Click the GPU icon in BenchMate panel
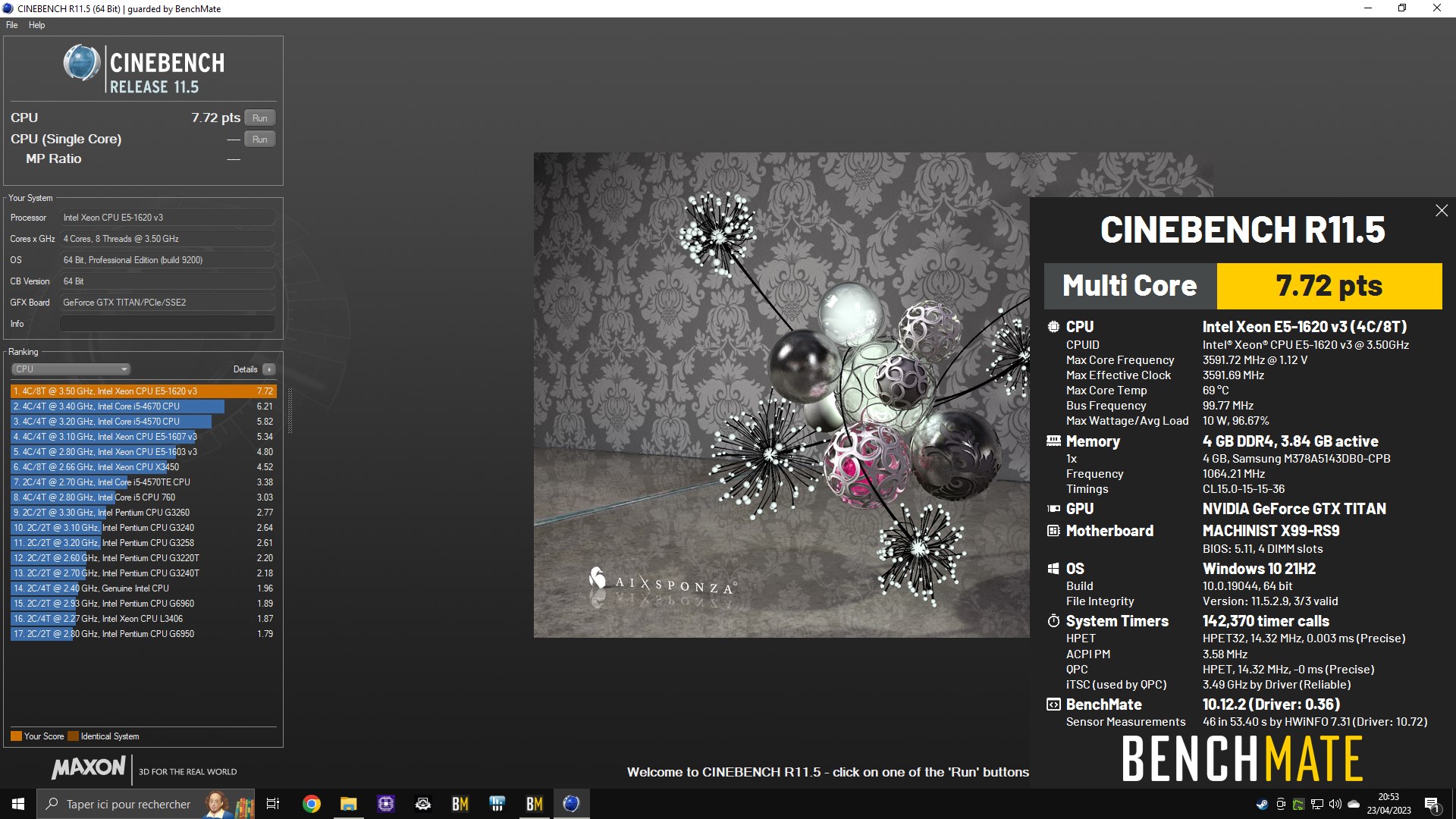1456x819 pixels. tap(1053, 509)
